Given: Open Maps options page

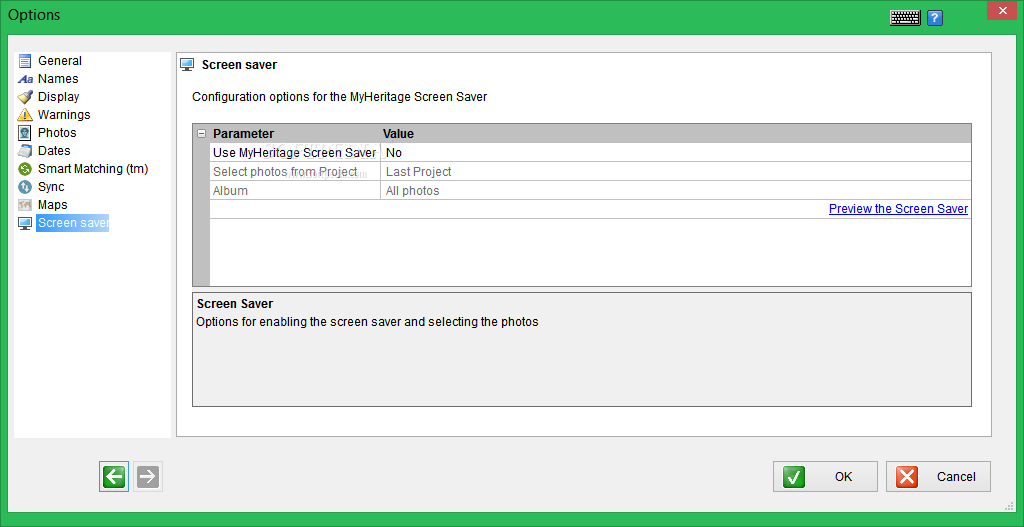Looking at the screenshot, I should click(52, 205).
